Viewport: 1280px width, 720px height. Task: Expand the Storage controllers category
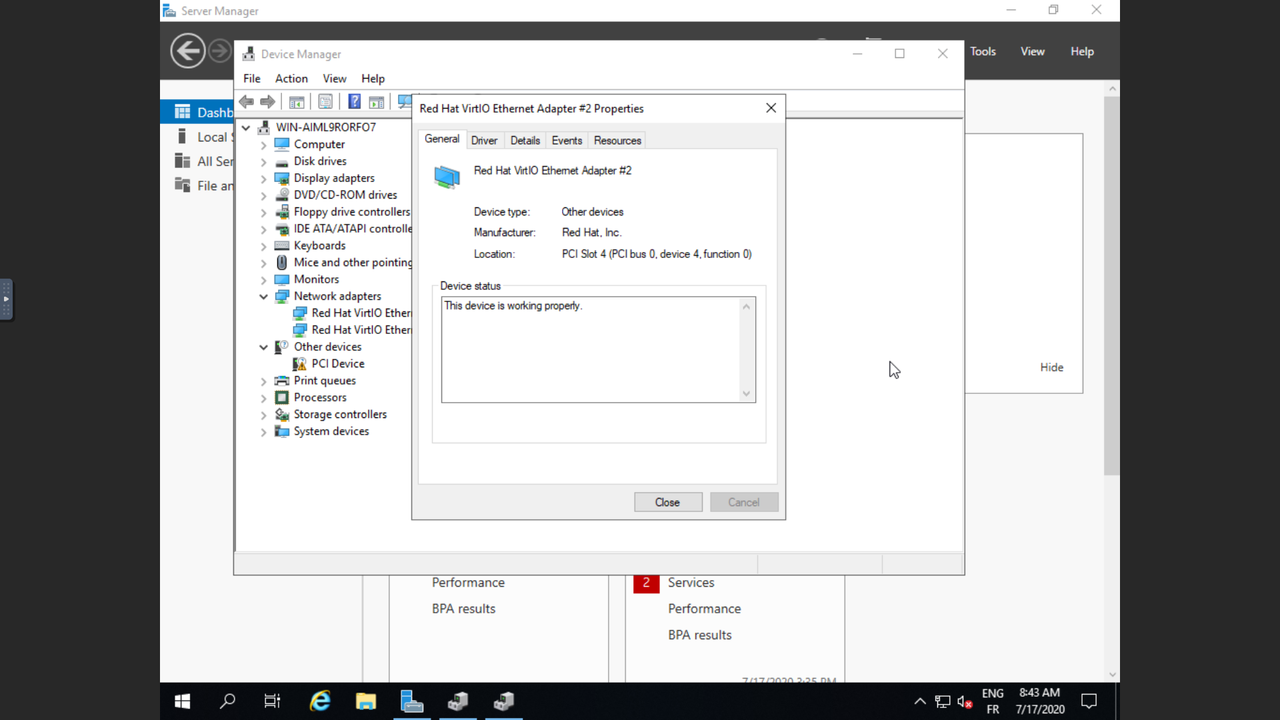[264, 415]
